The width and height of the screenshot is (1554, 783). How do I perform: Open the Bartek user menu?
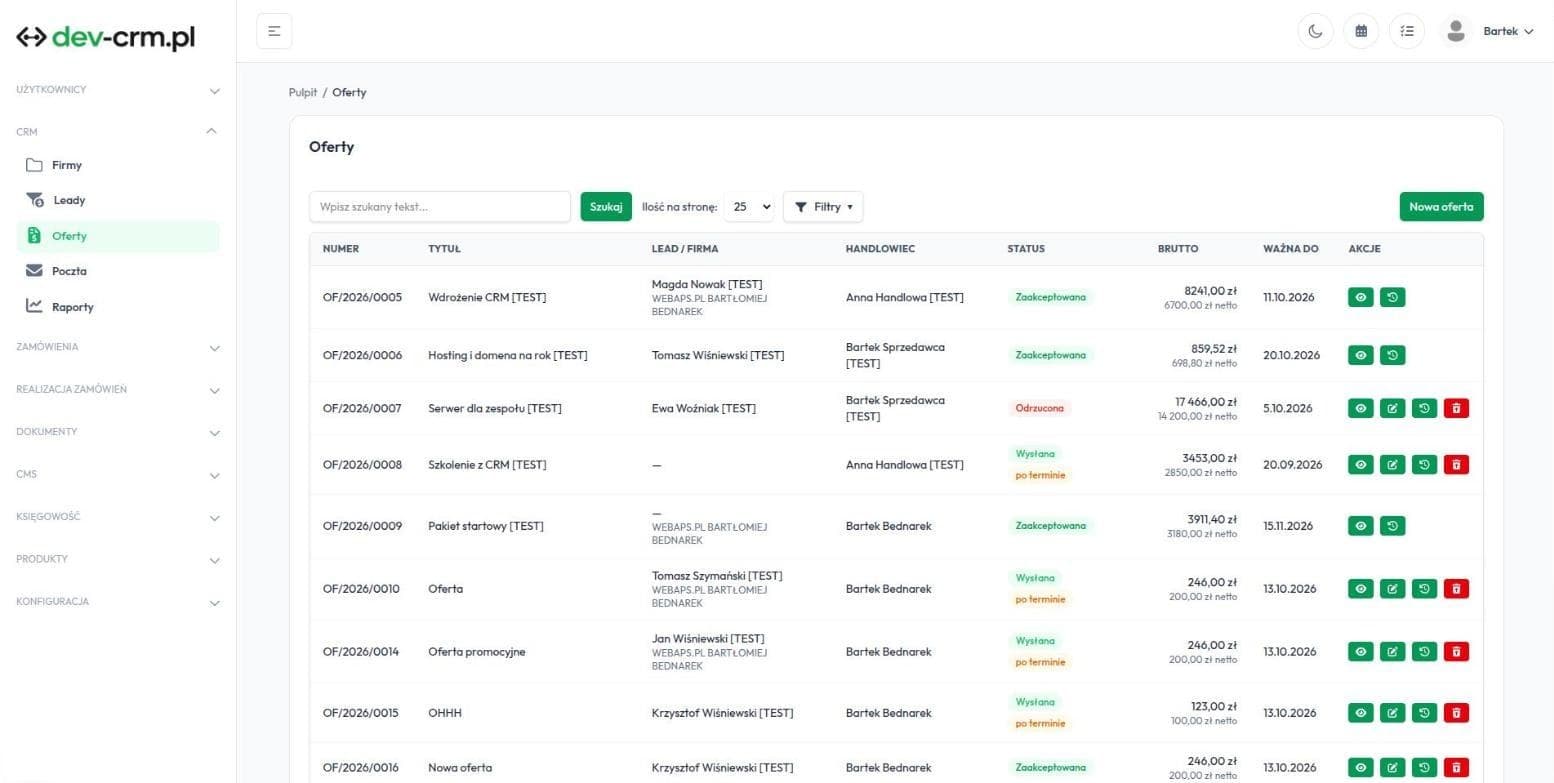[1489, 31]
